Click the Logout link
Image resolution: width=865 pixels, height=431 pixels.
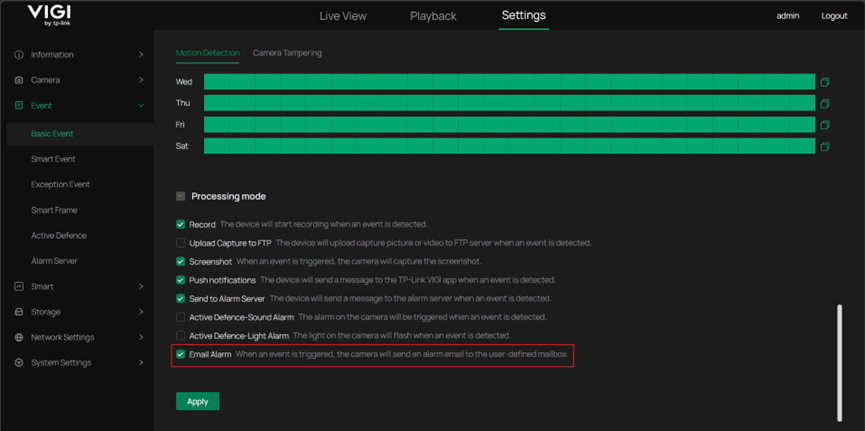(x=834, y=16)
